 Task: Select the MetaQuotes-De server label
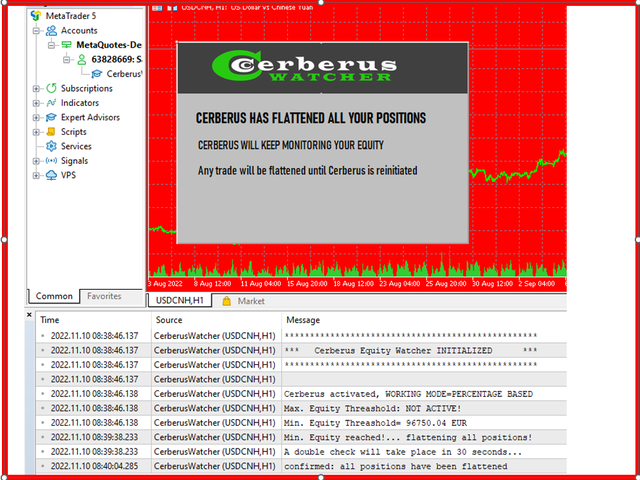click(x=109, y=45)
